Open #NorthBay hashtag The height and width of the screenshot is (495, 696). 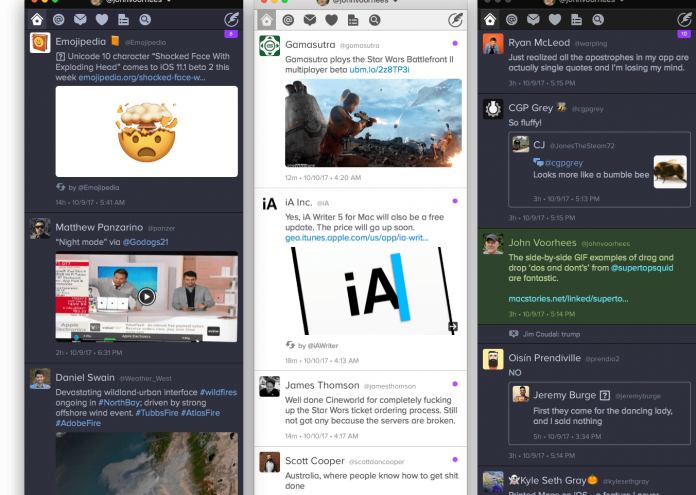pyautogui.click(x=119, y=403)
